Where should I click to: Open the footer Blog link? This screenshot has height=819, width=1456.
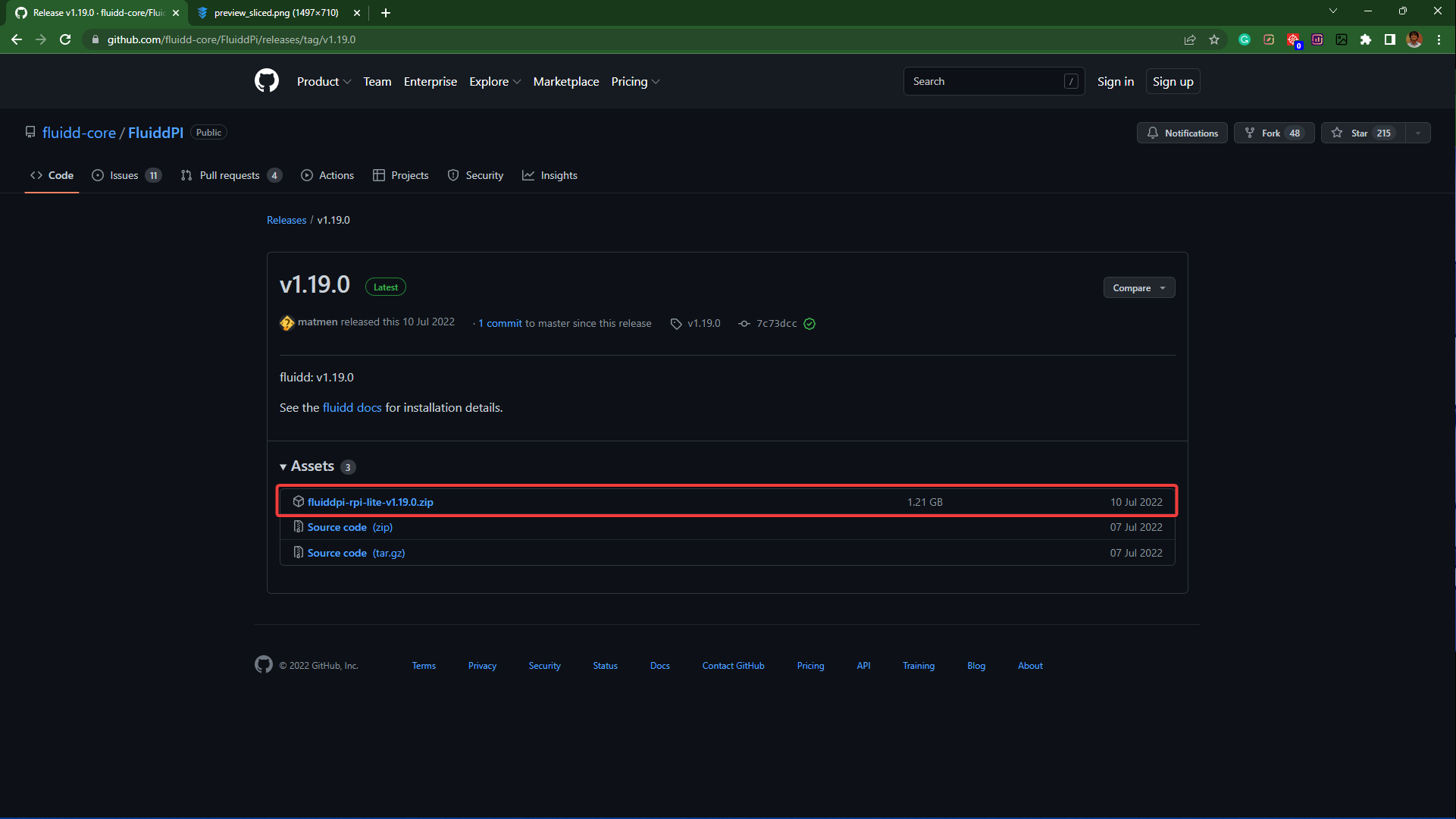tap(976, 666)
